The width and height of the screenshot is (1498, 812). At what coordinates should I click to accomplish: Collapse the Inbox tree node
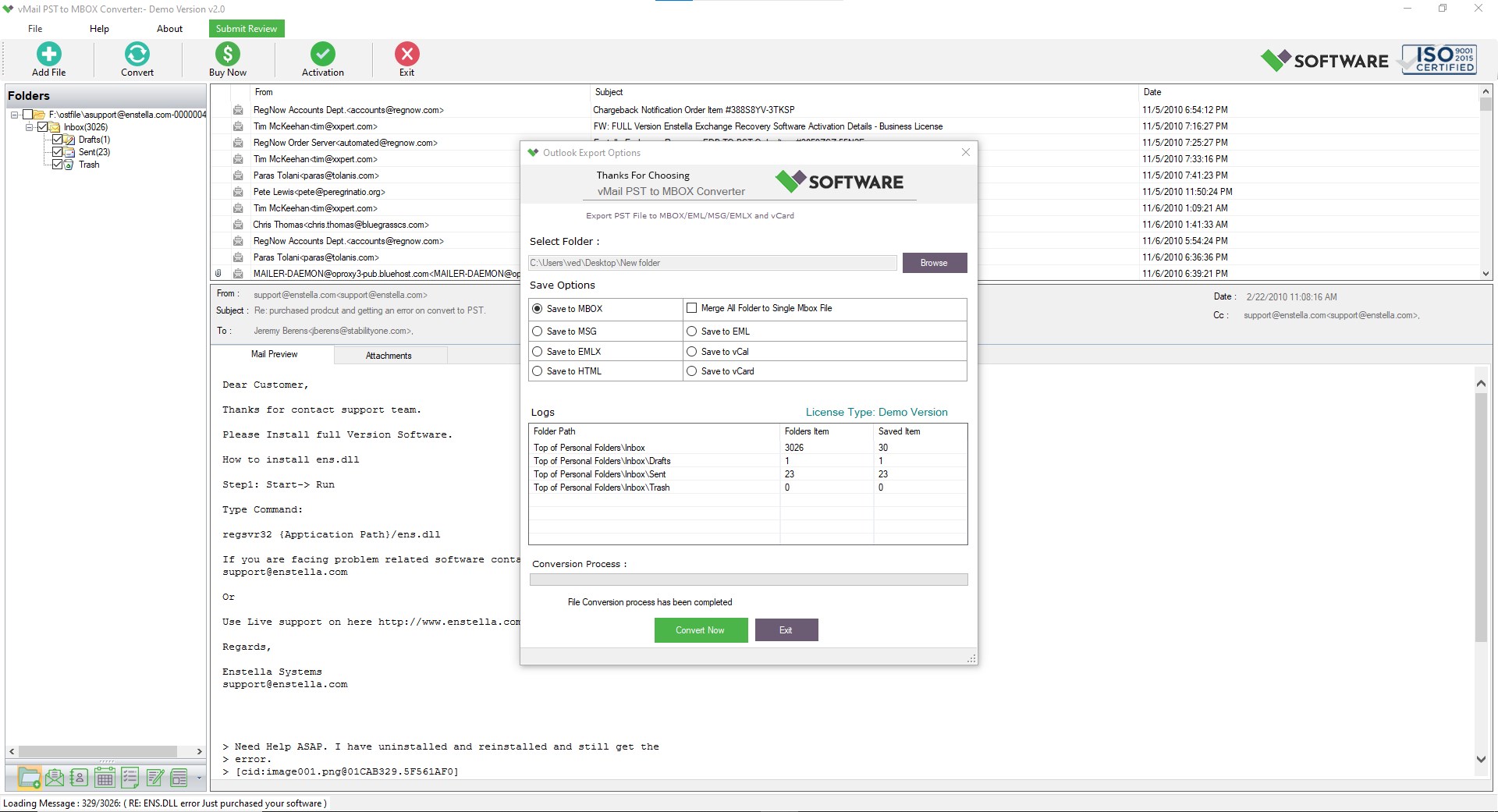point(30,127)
